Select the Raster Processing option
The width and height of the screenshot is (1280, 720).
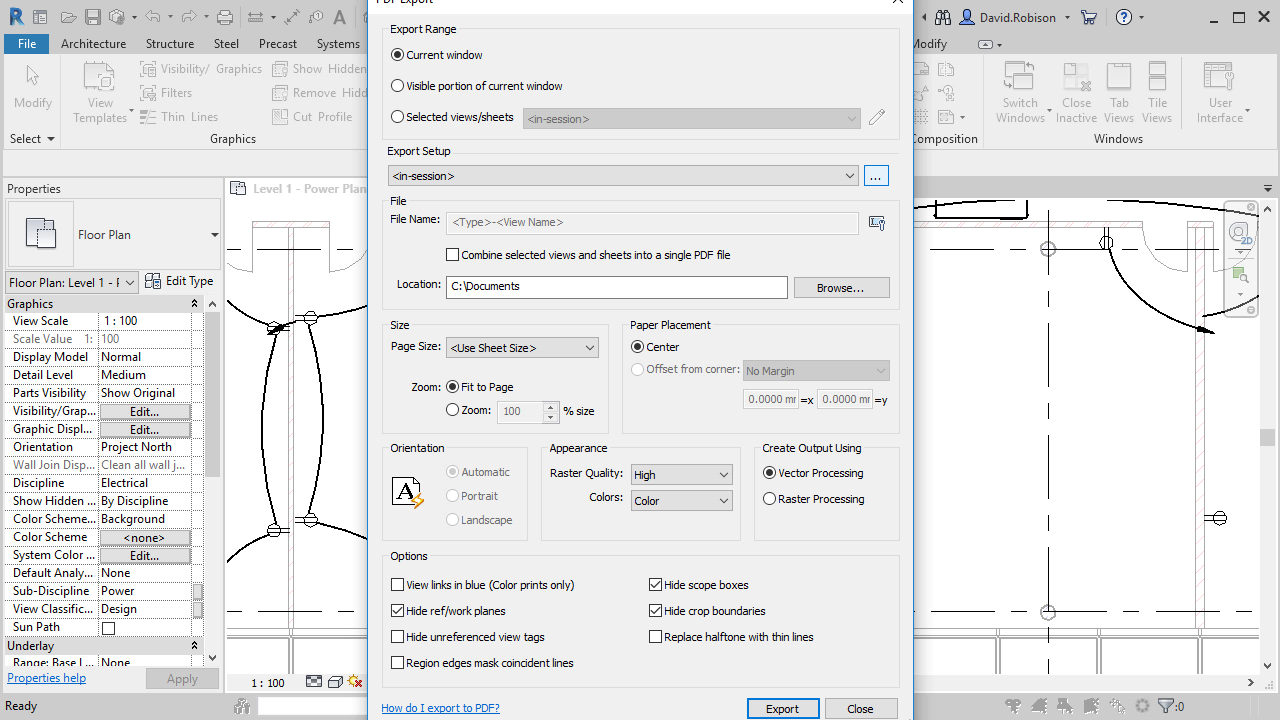click(x=769, y=498)
